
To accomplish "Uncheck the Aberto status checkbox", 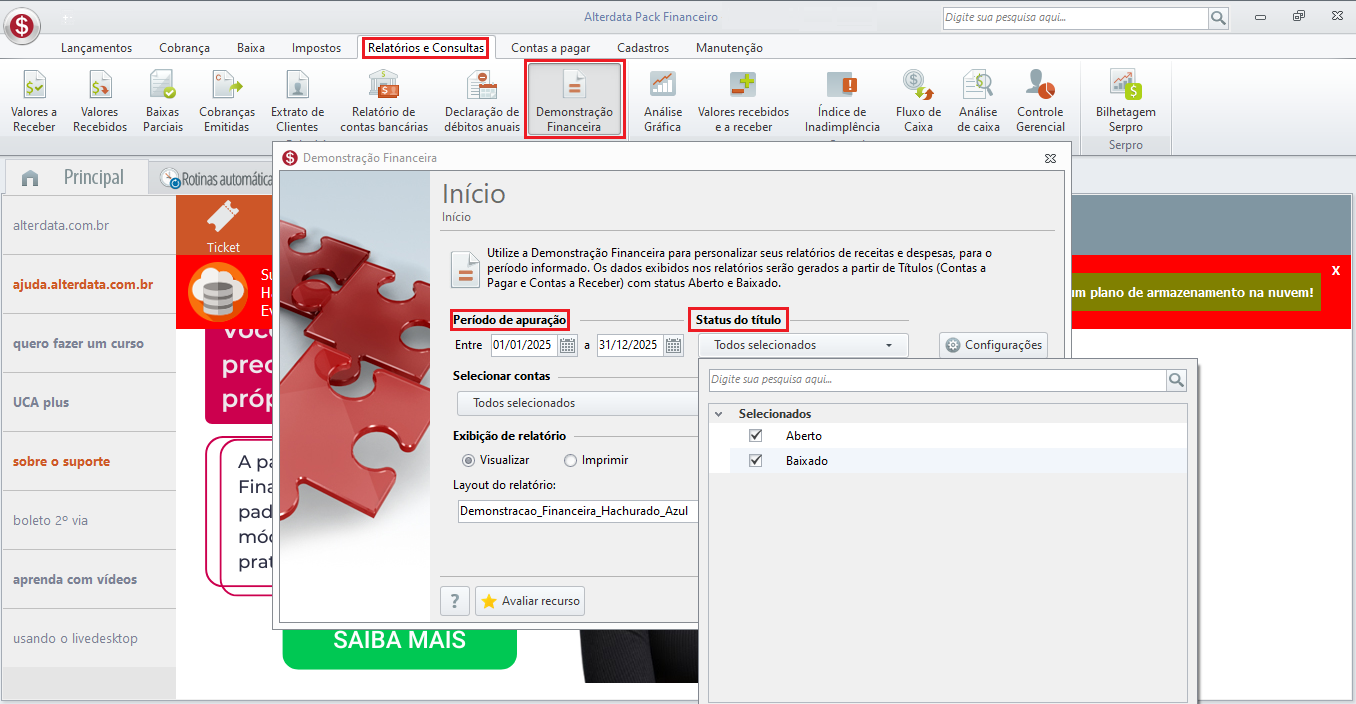I will coord(755,436).
